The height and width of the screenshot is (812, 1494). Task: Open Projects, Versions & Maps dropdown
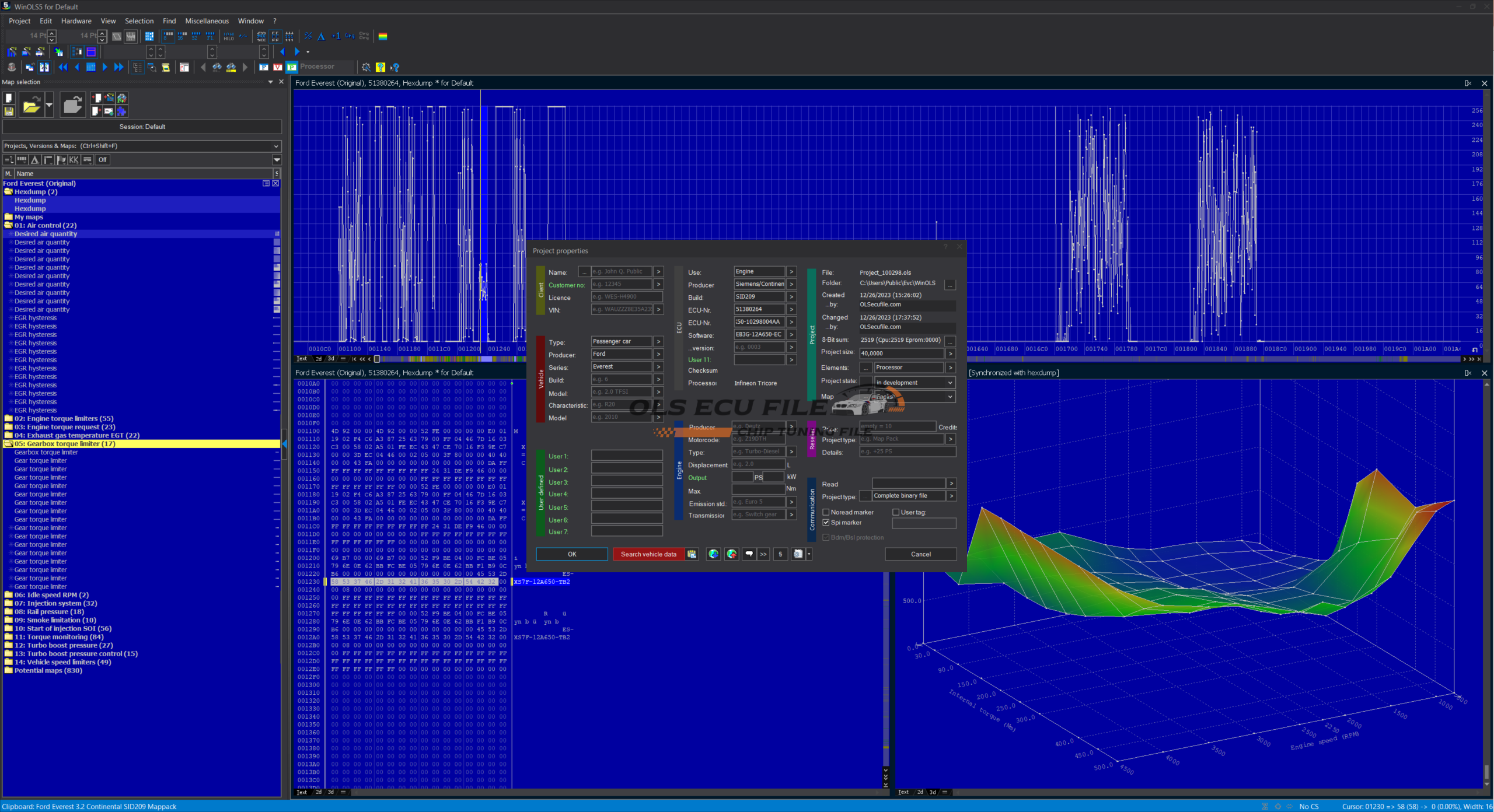(x=276, y=146)
